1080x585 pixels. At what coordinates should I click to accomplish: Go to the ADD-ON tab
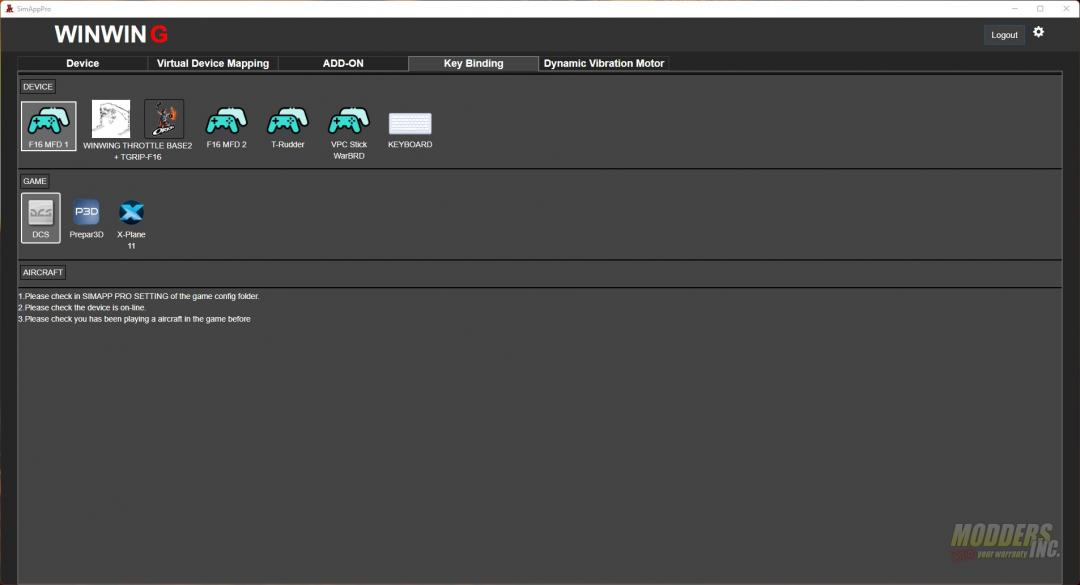[x=343, y=63]
